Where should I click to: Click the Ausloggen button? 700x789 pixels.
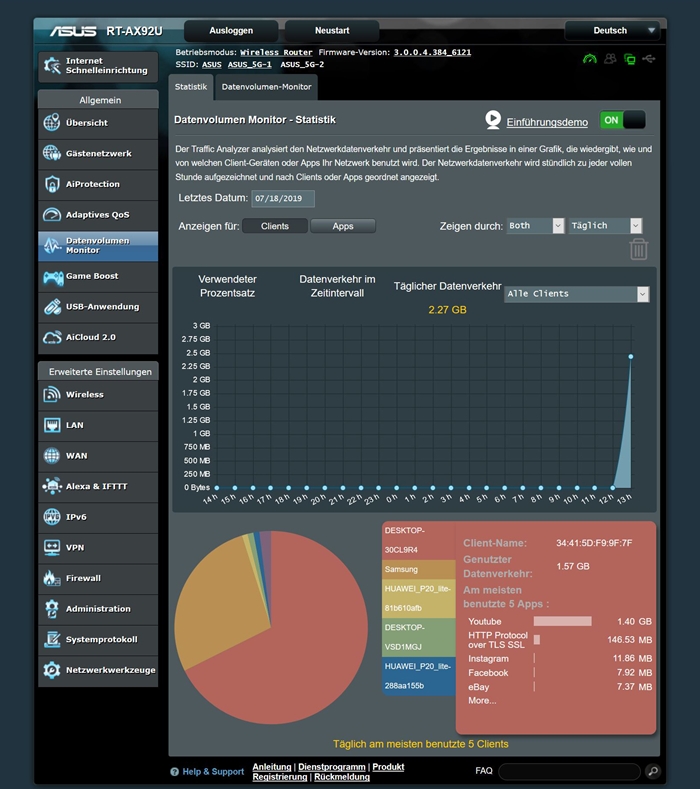231,31
